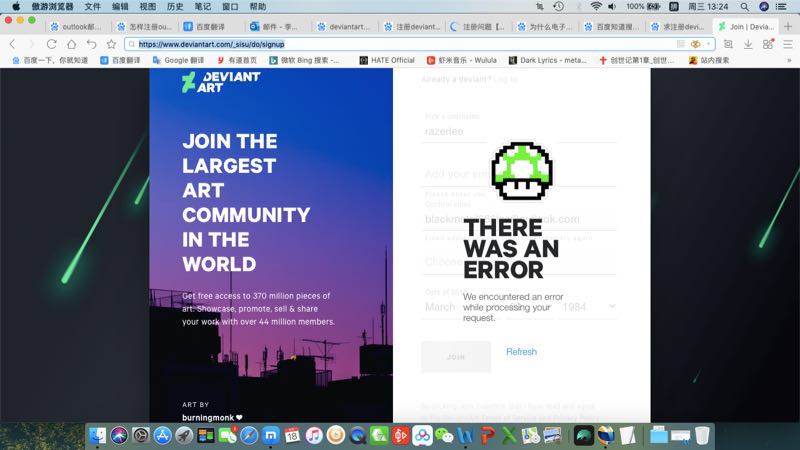Open the Maps icon in the dock
This screenshot has height=450, width=800.
pyautogui.click(x=531, y=436)
